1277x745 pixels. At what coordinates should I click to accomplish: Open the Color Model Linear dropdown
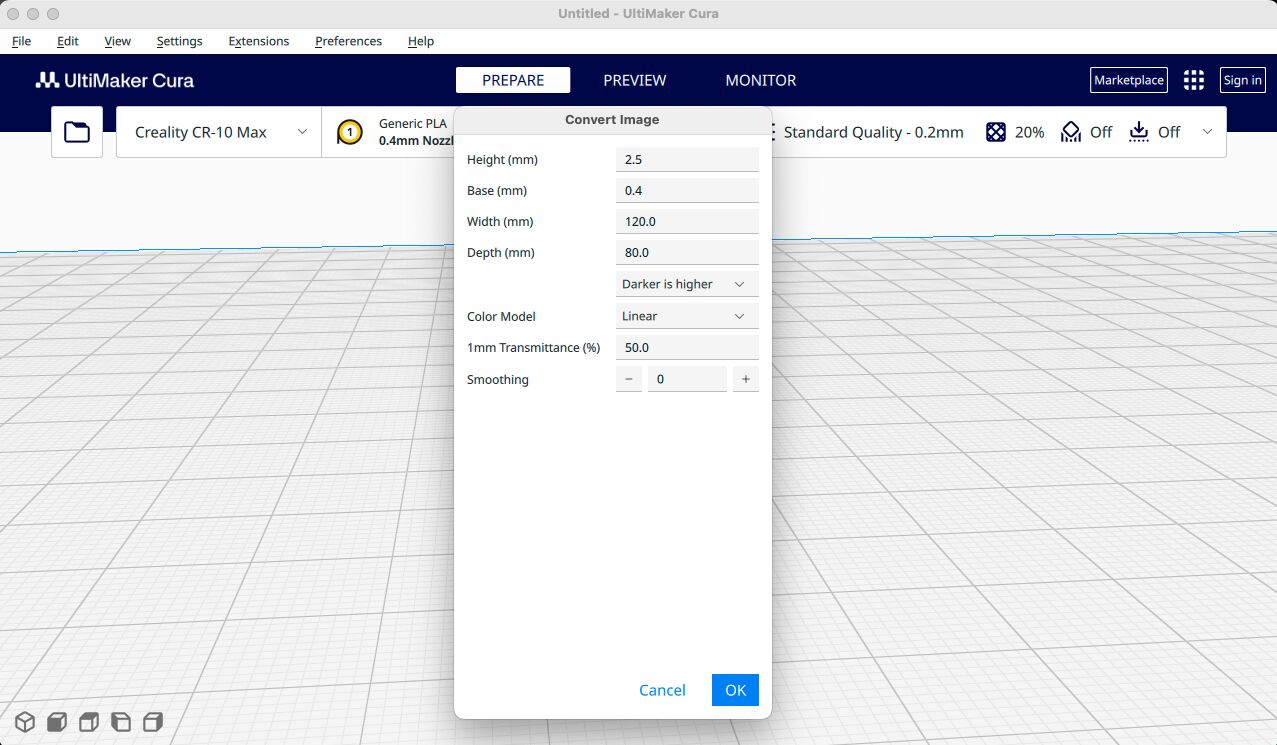(x=687, y=316)
